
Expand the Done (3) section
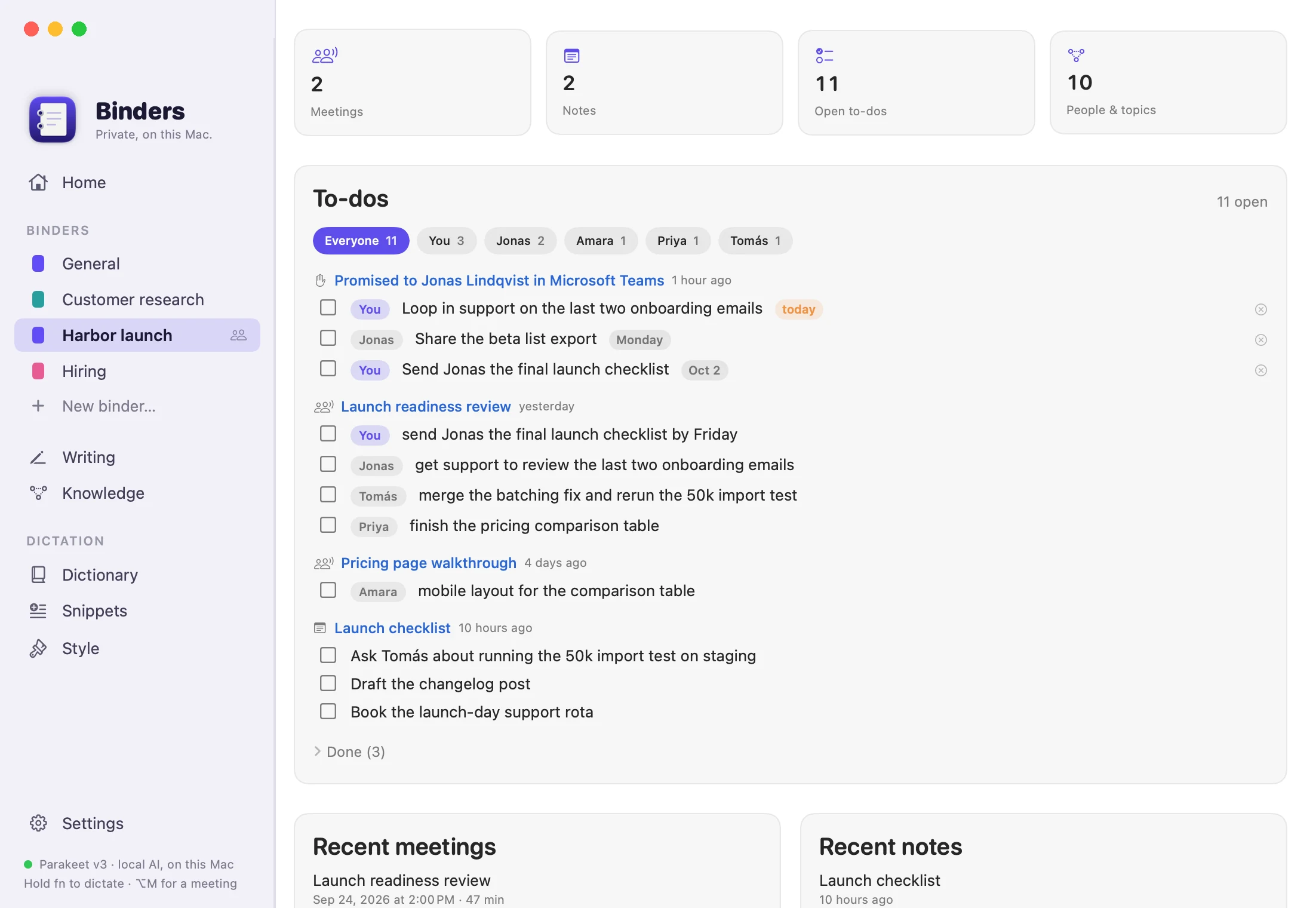coord(350,751)
